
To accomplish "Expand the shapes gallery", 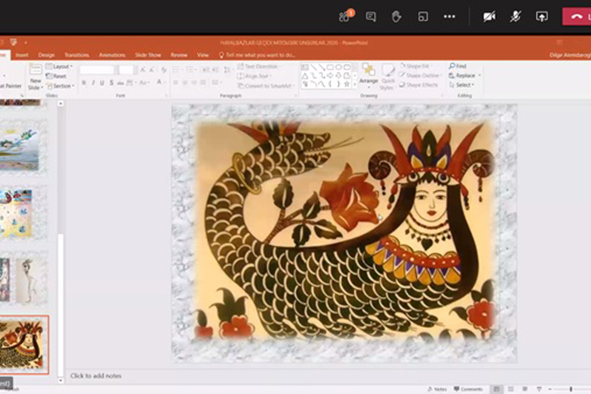I will pos(354,85).
